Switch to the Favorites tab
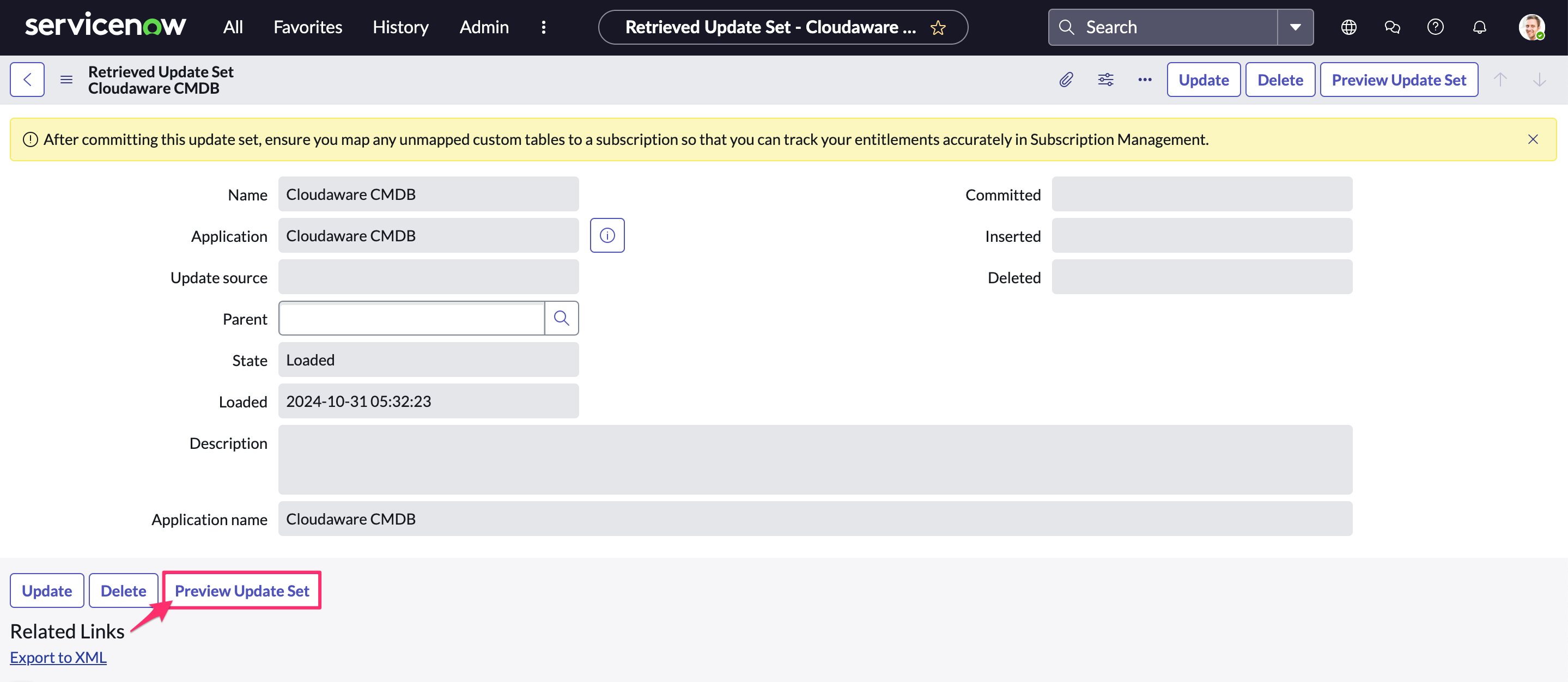This screenshot has width=1568, height=682. click(307, 27)
